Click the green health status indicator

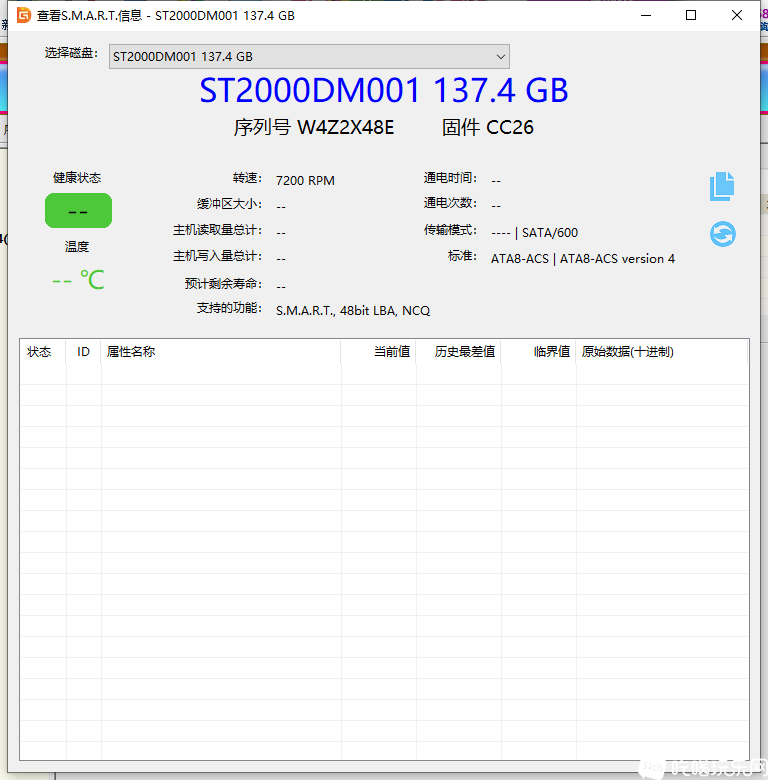click(78, 210)
